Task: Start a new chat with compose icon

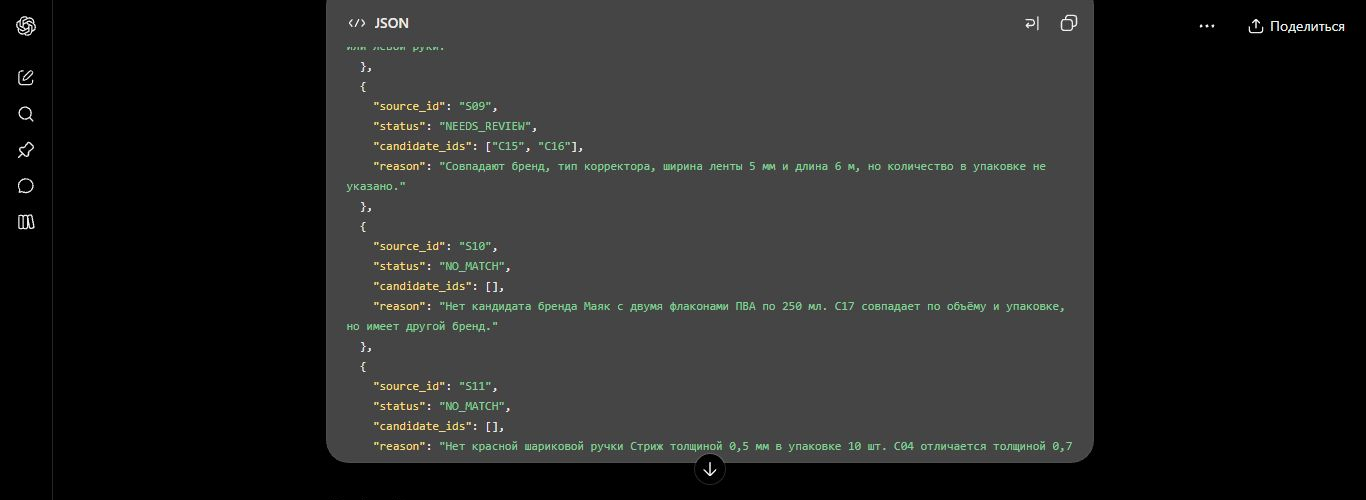Action: (26, 78)
